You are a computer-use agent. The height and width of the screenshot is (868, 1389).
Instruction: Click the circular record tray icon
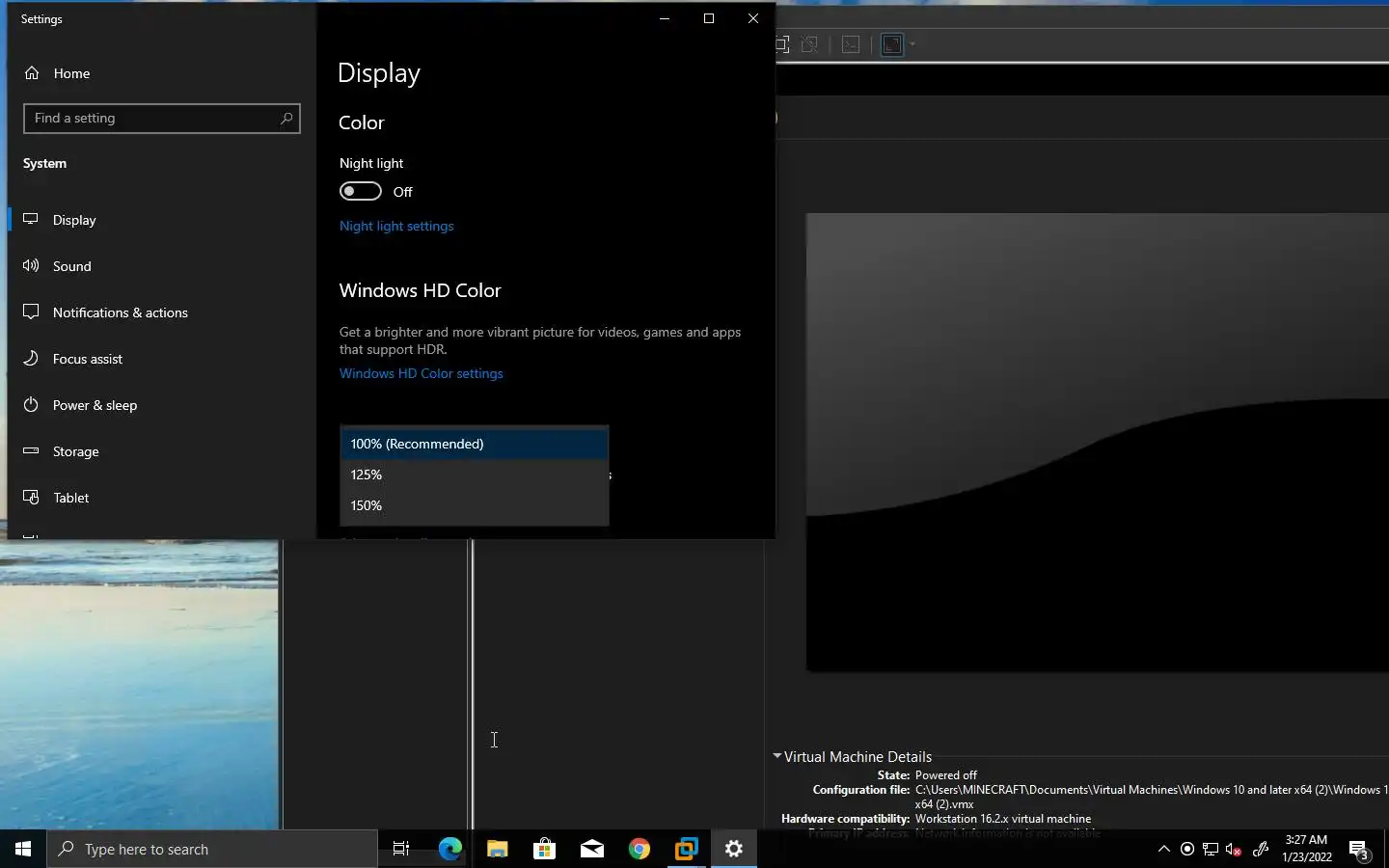pos(1187,849)
